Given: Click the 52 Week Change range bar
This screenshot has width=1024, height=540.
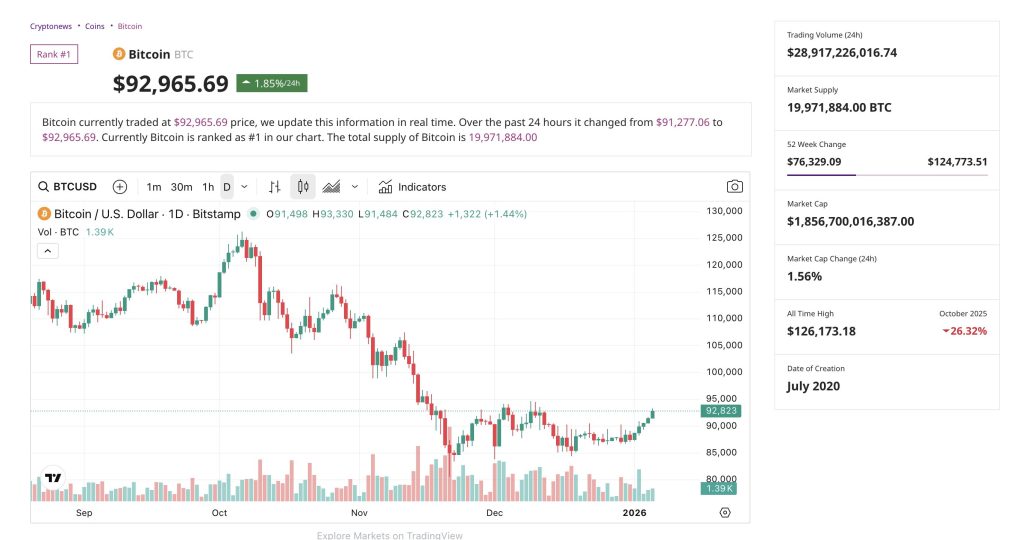Looking at the screenshot, I should [887, 175].
